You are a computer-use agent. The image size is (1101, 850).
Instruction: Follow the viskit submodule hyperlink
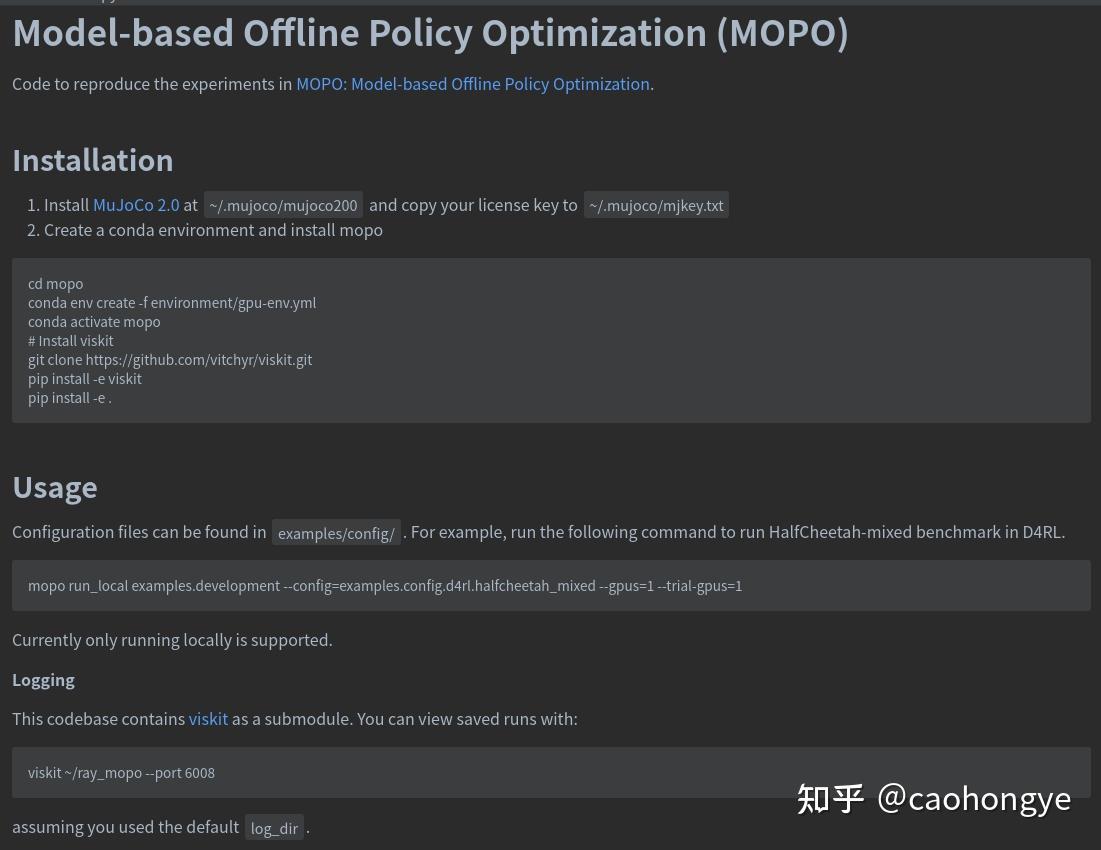208,718
